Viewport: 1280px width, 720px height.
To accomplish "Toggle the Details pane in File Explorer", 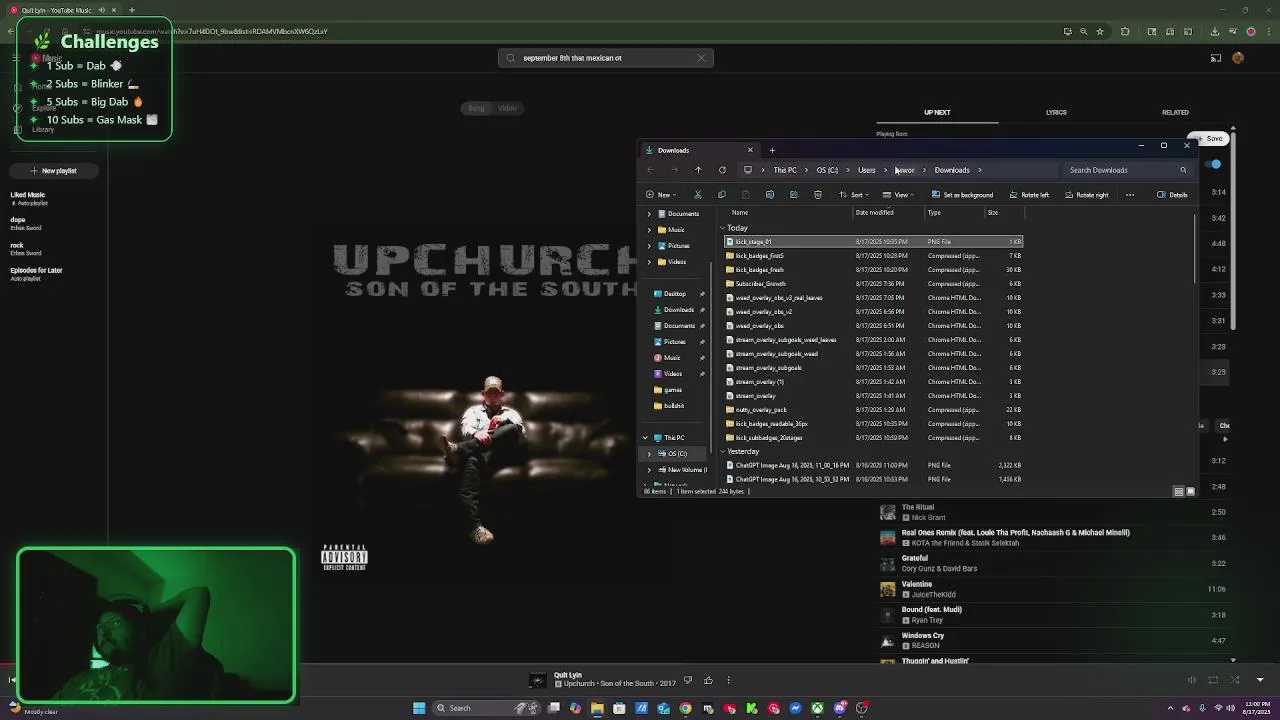I will pyautogui.click(x=1172, y=195).
